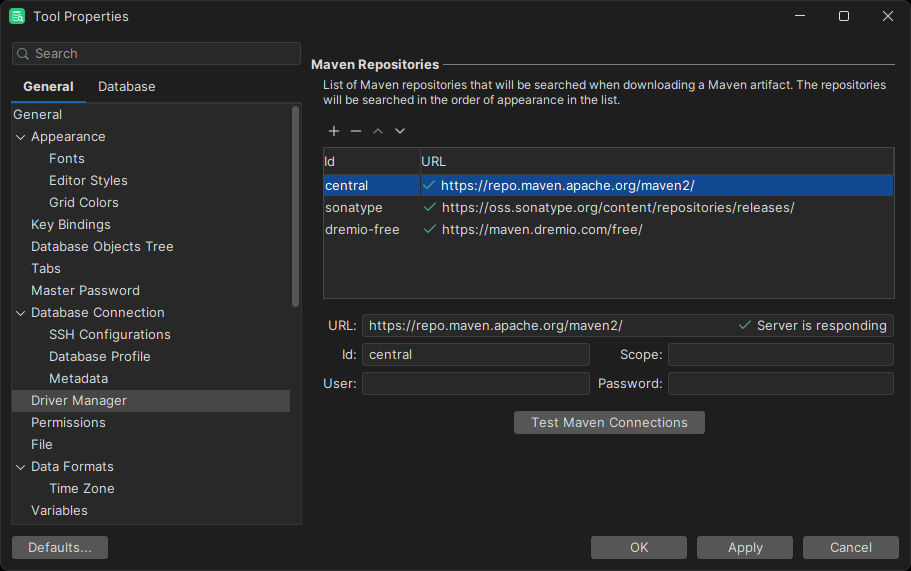Screen dimensions: 911x571
Task: Click the Tool Properties app icon
Action: click(x=17, y=16)
